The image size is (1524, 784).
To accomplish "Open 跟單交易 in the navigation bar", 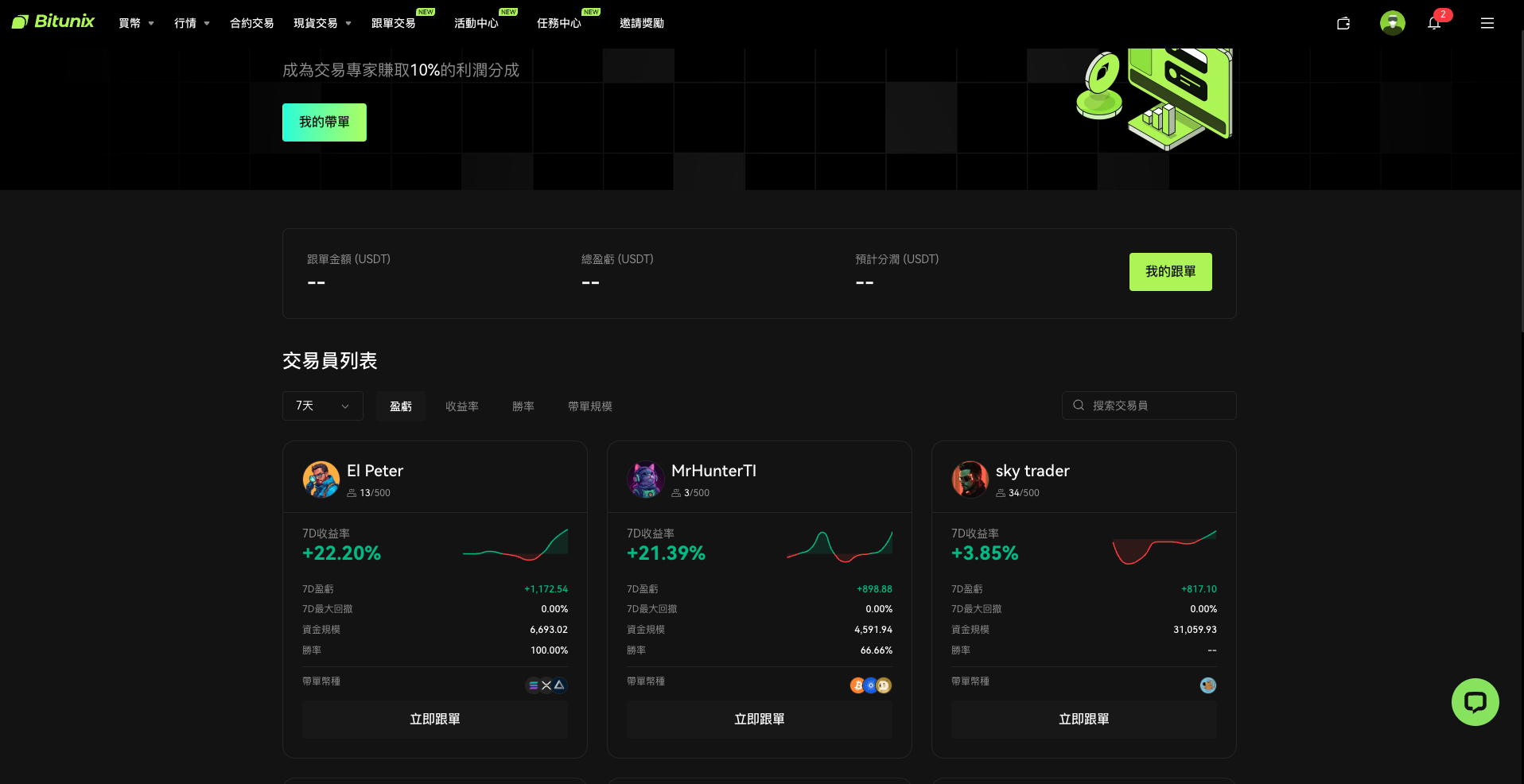I will 394,23.
